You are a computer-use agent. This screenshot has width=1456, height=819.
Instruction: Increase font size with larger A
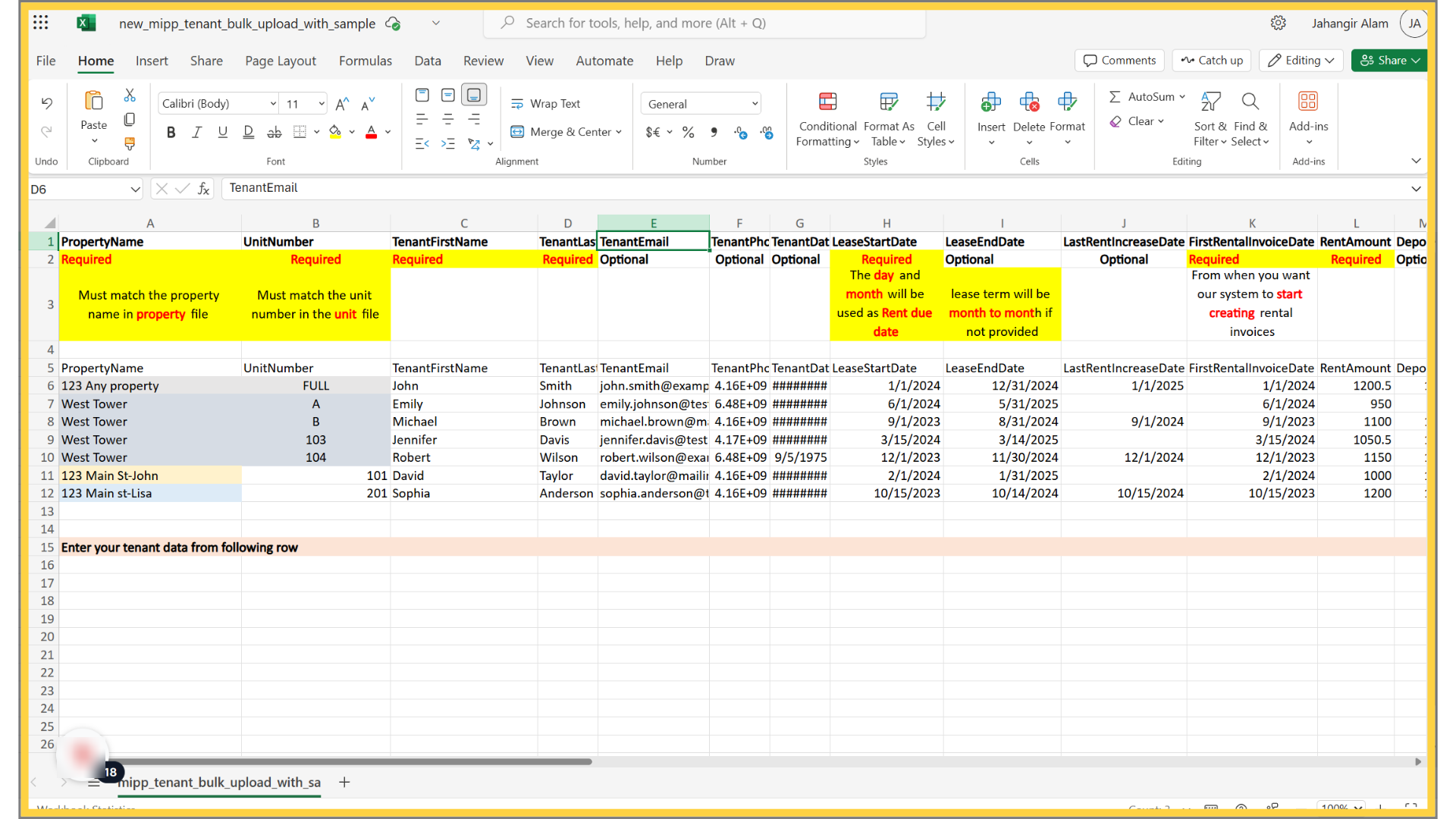[x=342, y=104]
